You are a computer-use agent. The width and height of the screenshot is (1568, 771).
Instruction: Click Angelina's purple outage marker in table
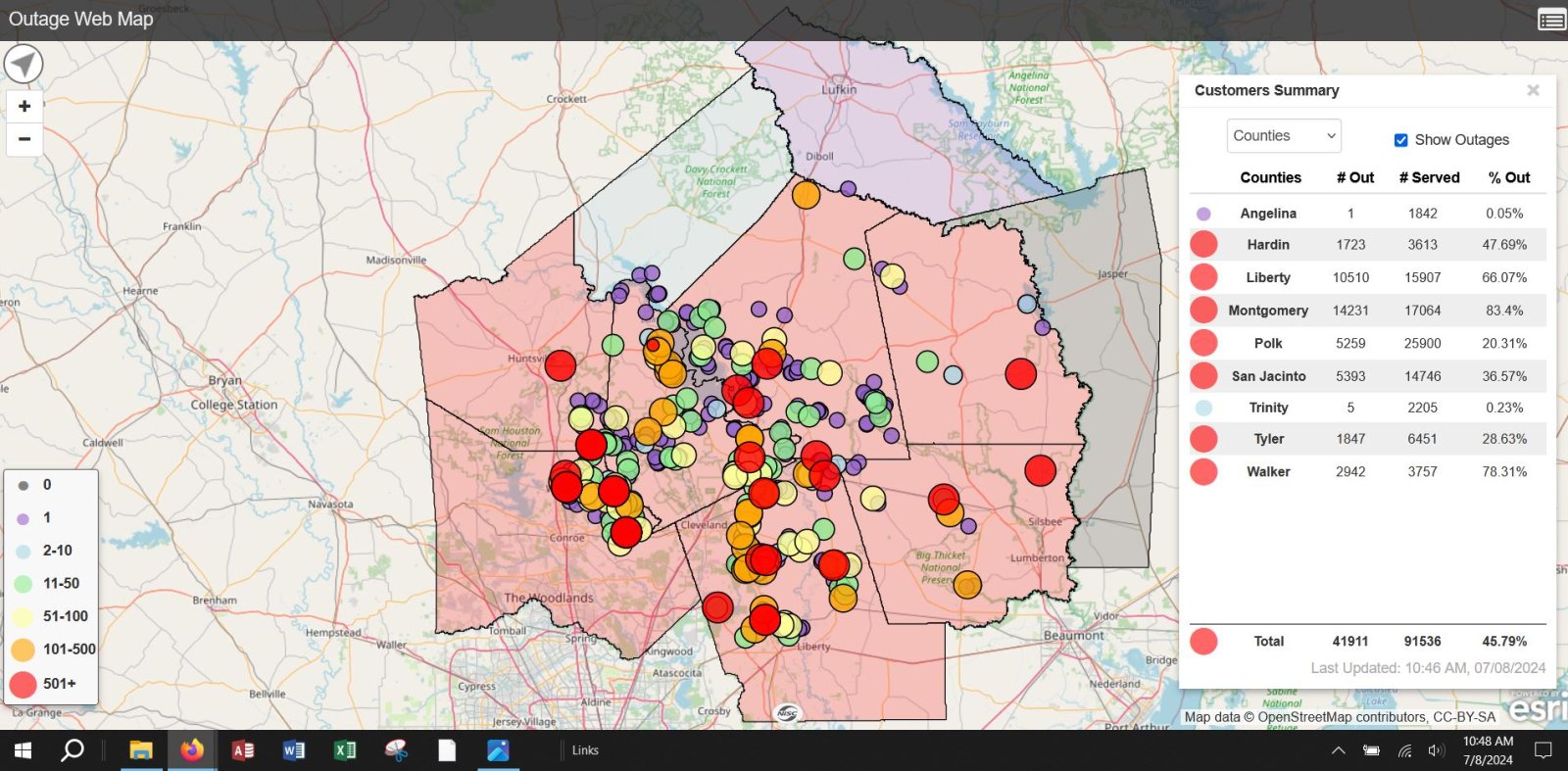(x=1203, y=214)
